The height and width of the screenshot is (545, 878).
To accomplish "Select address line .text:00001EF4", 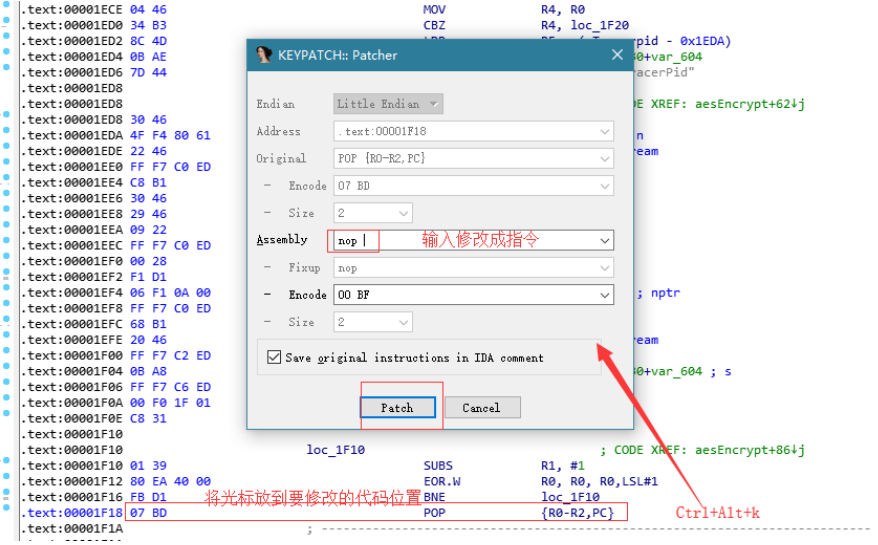I will pos(72,292).
